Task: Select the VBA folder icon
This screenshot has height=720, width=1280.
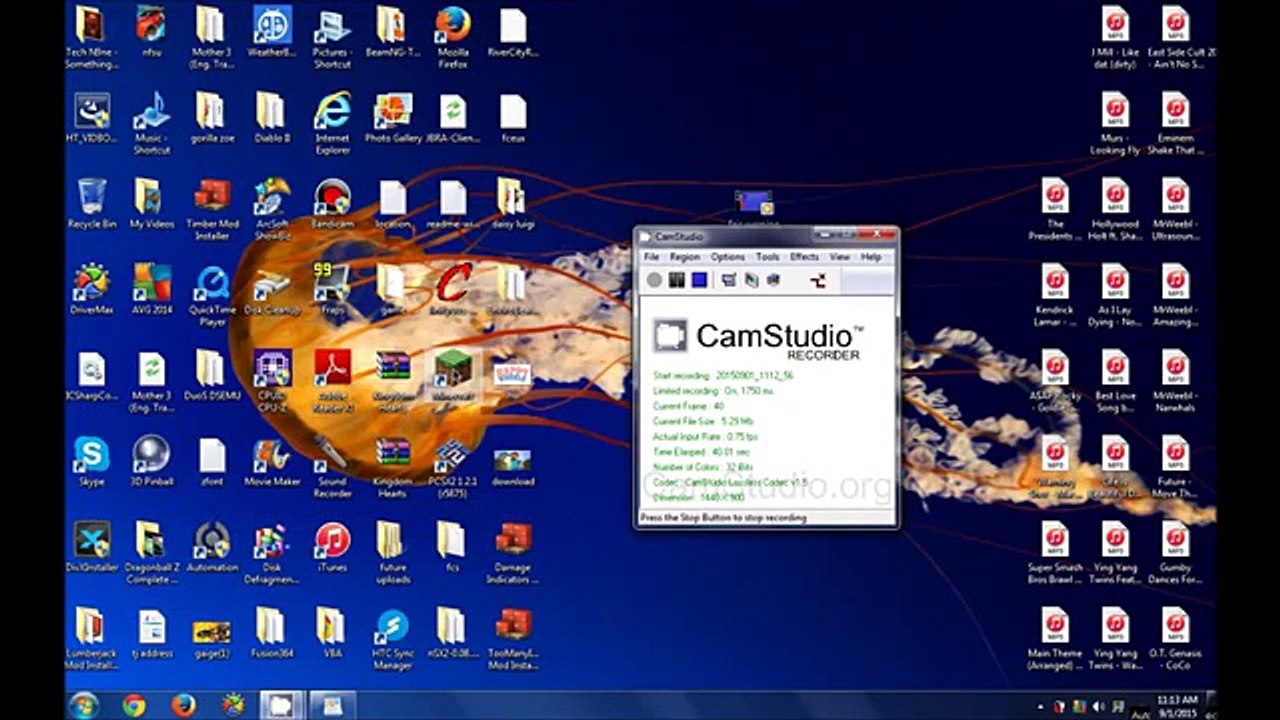Action: (x=332, y=634)
